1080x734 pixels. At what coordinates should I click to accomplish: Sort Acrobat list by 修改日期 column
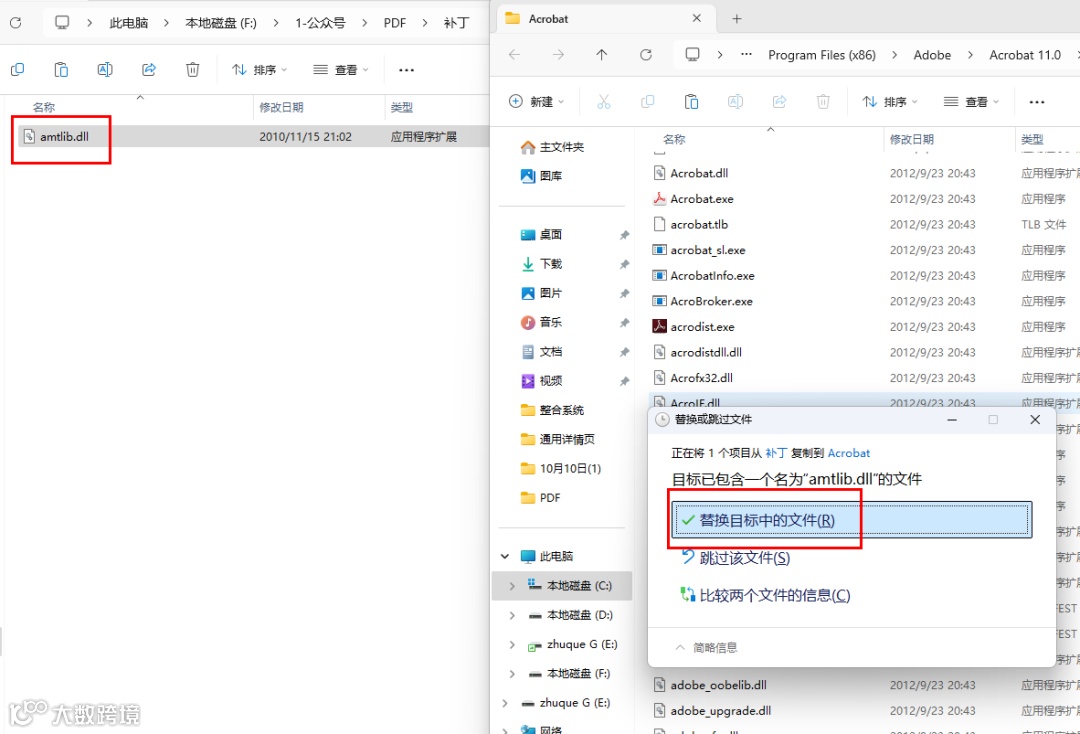pos(912,139)
